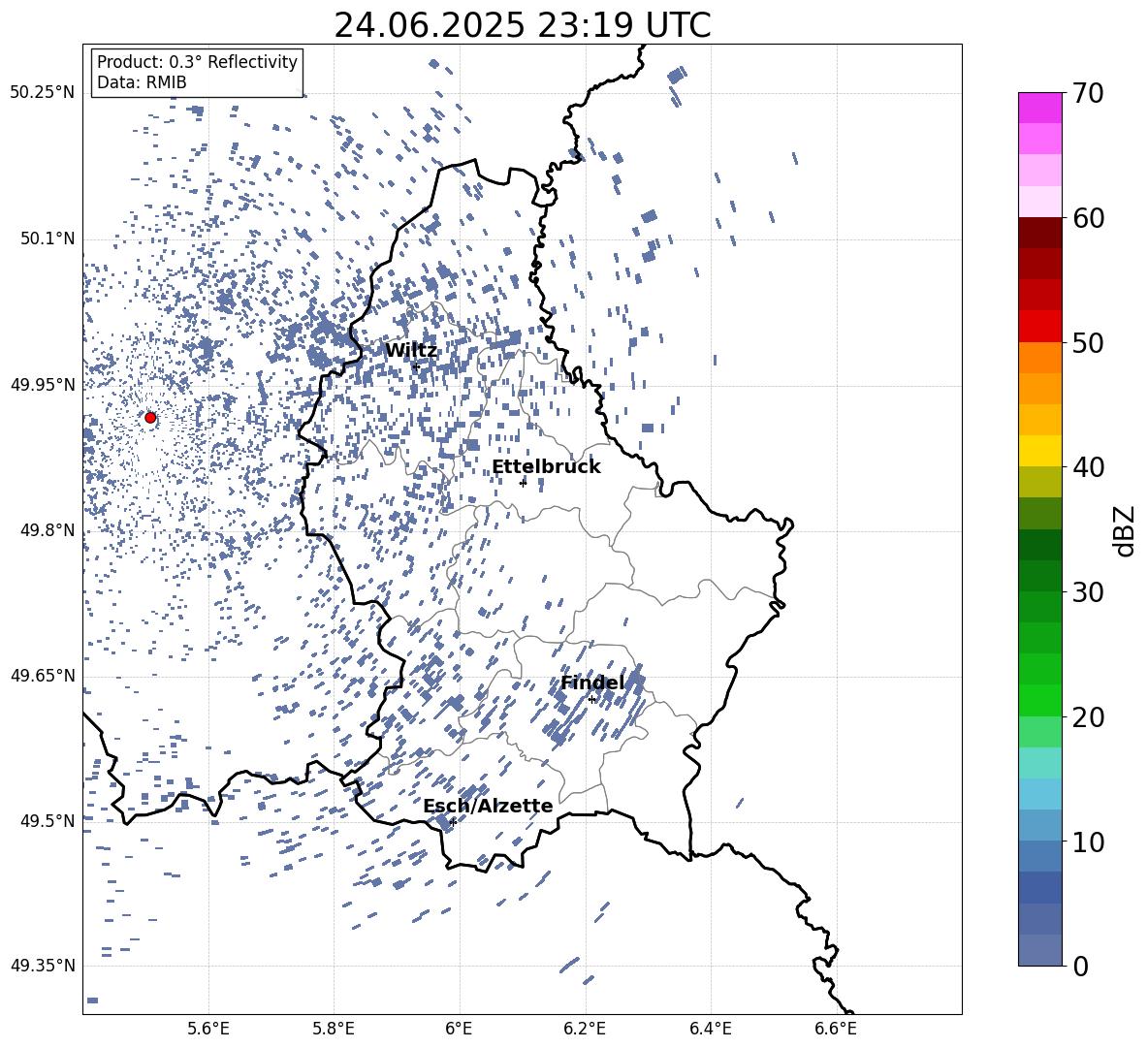This screenshot has width=1148, height=1048.
Task: Click the Findel station label
Action: [592, 683]
